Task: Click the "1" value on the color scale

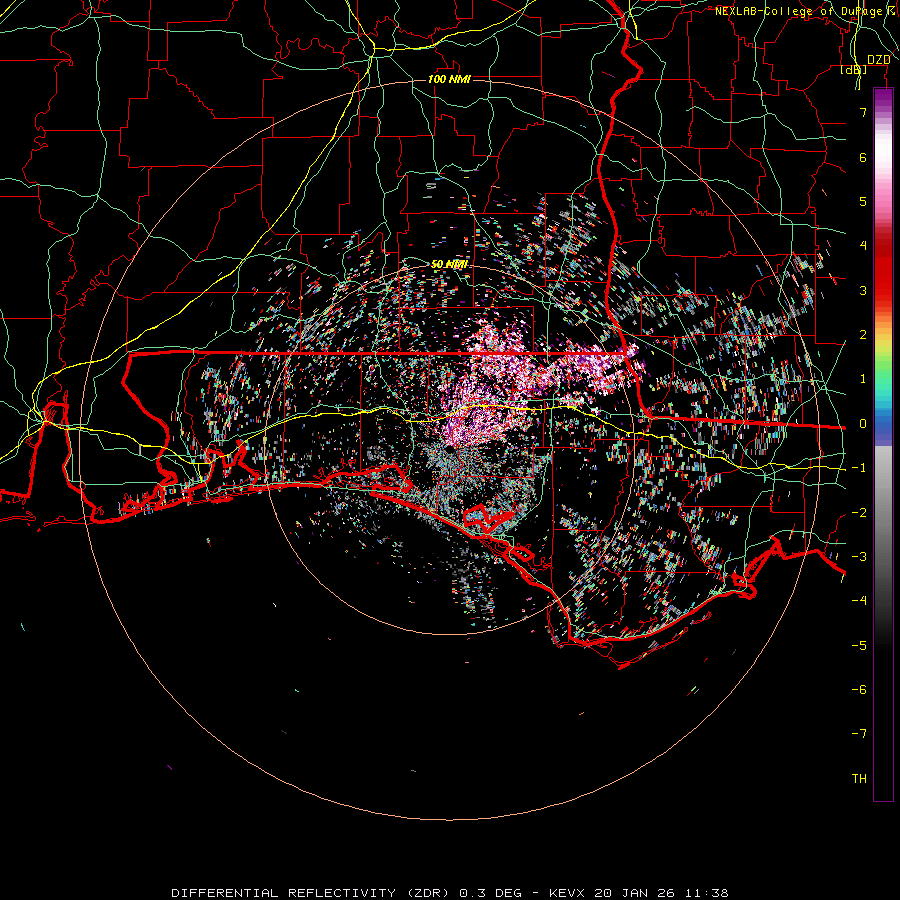Action: 863,379
